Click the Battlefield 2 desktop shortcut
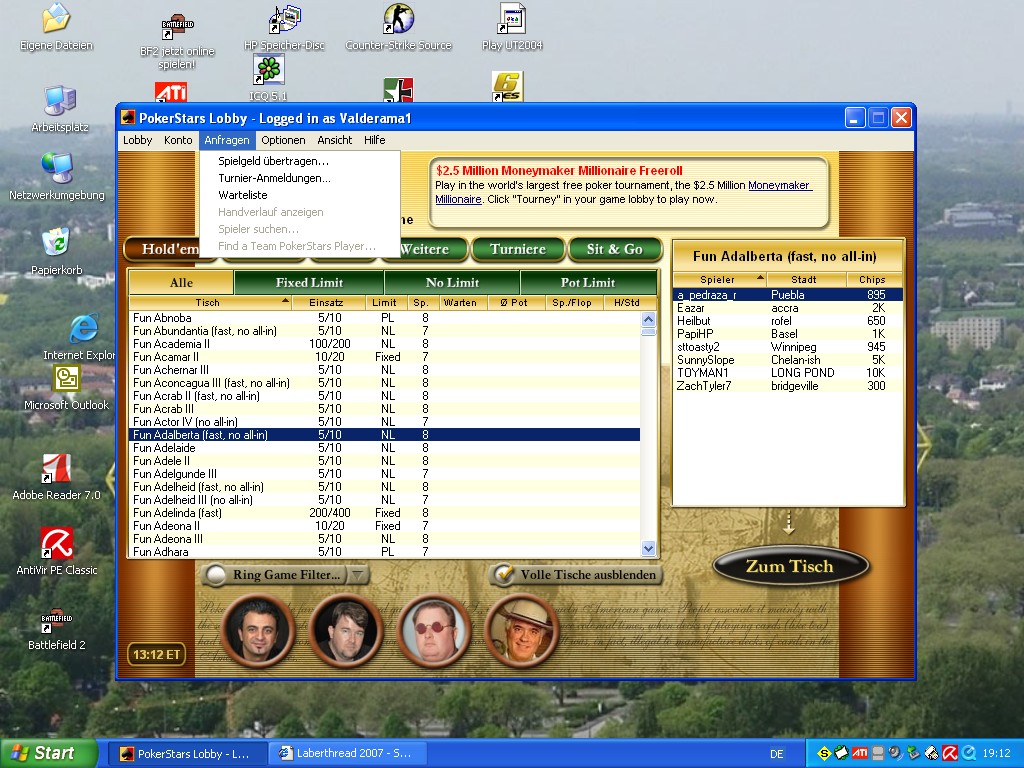 (56, 622)
